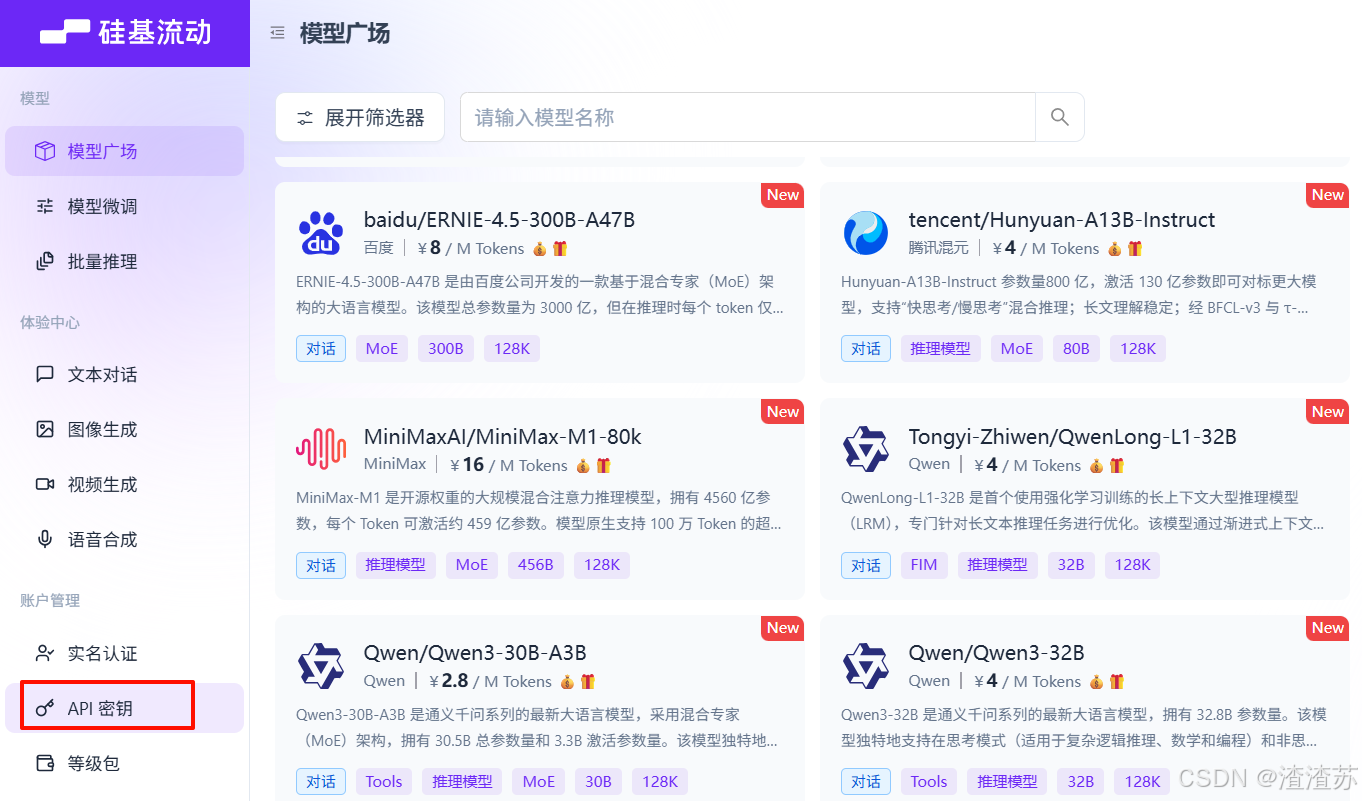The width and height of the screenshot is (1362, 801).
Task: Collapse sidebar using menu fold icon
Action: click(277, 33)
